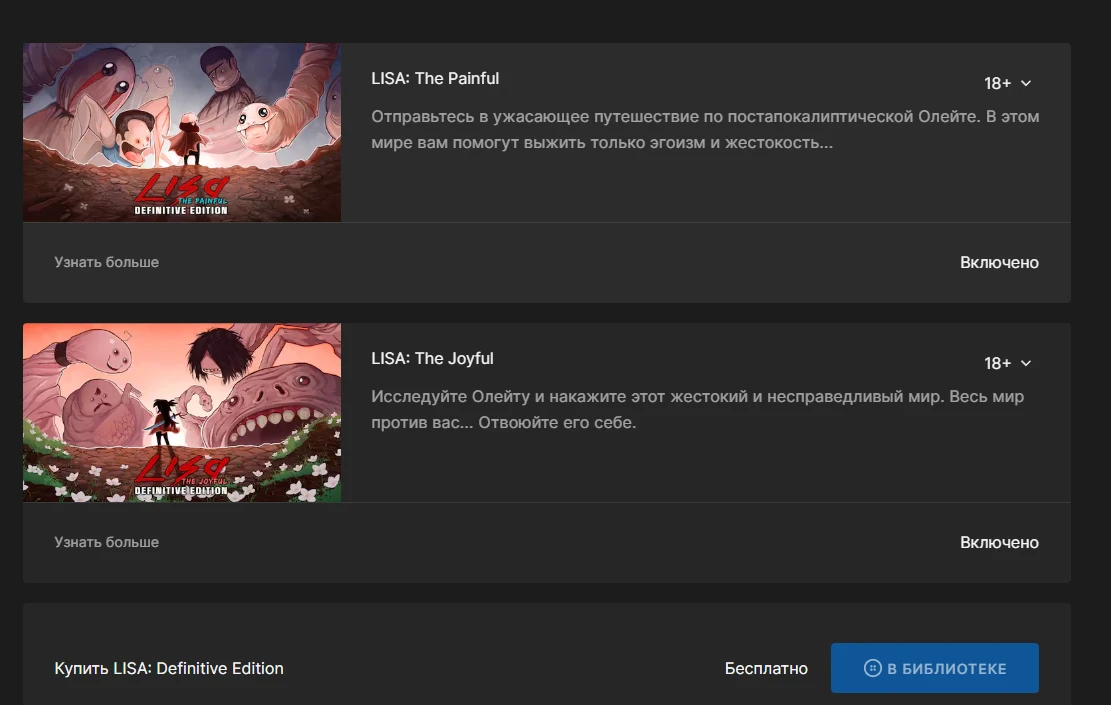
Task: Click The Joyful description about punishing the world
Action: click(698, 409)
